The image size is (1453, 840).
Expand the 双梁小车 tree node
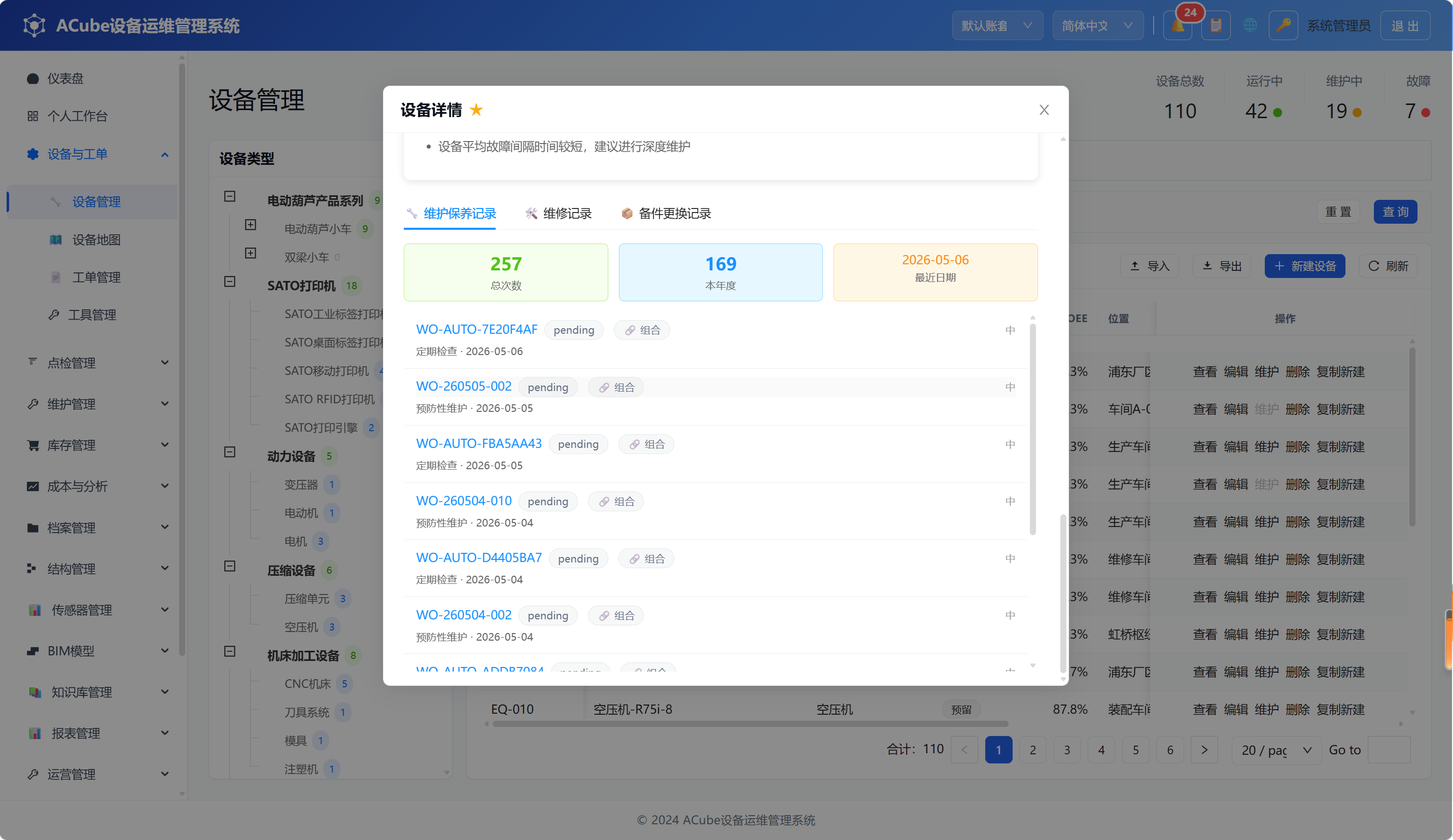(x=250, y=253)
